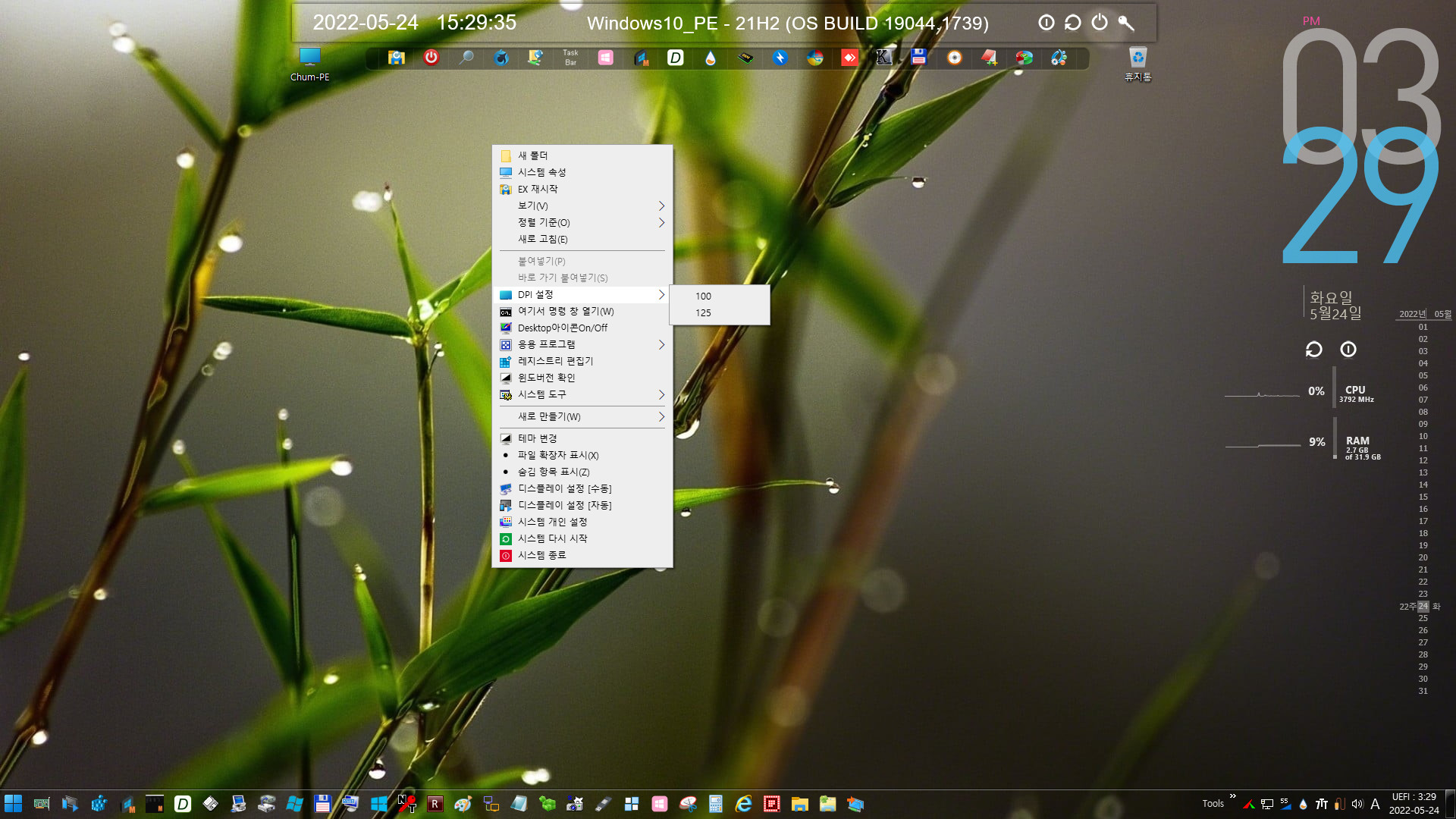Click the wrench icon in the top bar

(1126, 23)
